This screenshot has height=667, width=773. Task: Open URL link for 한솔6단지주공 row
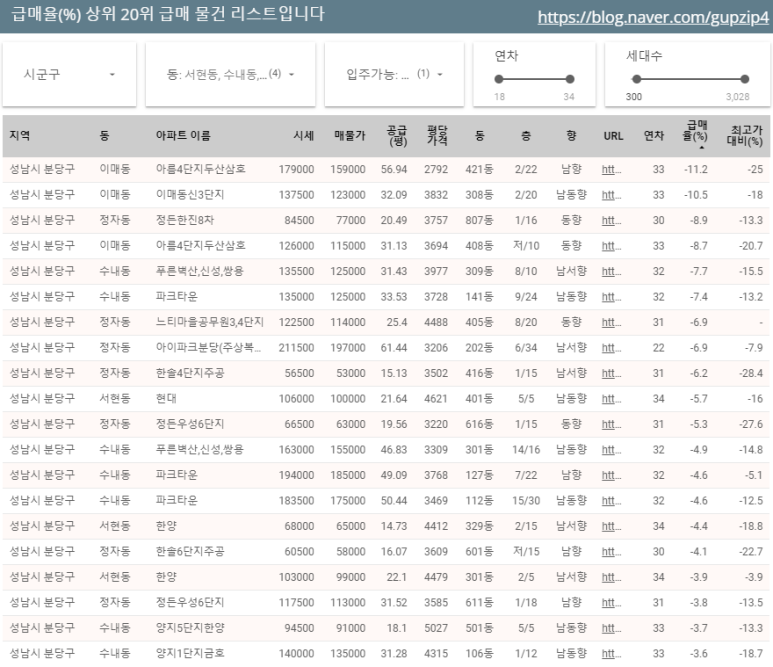(611, 552)
